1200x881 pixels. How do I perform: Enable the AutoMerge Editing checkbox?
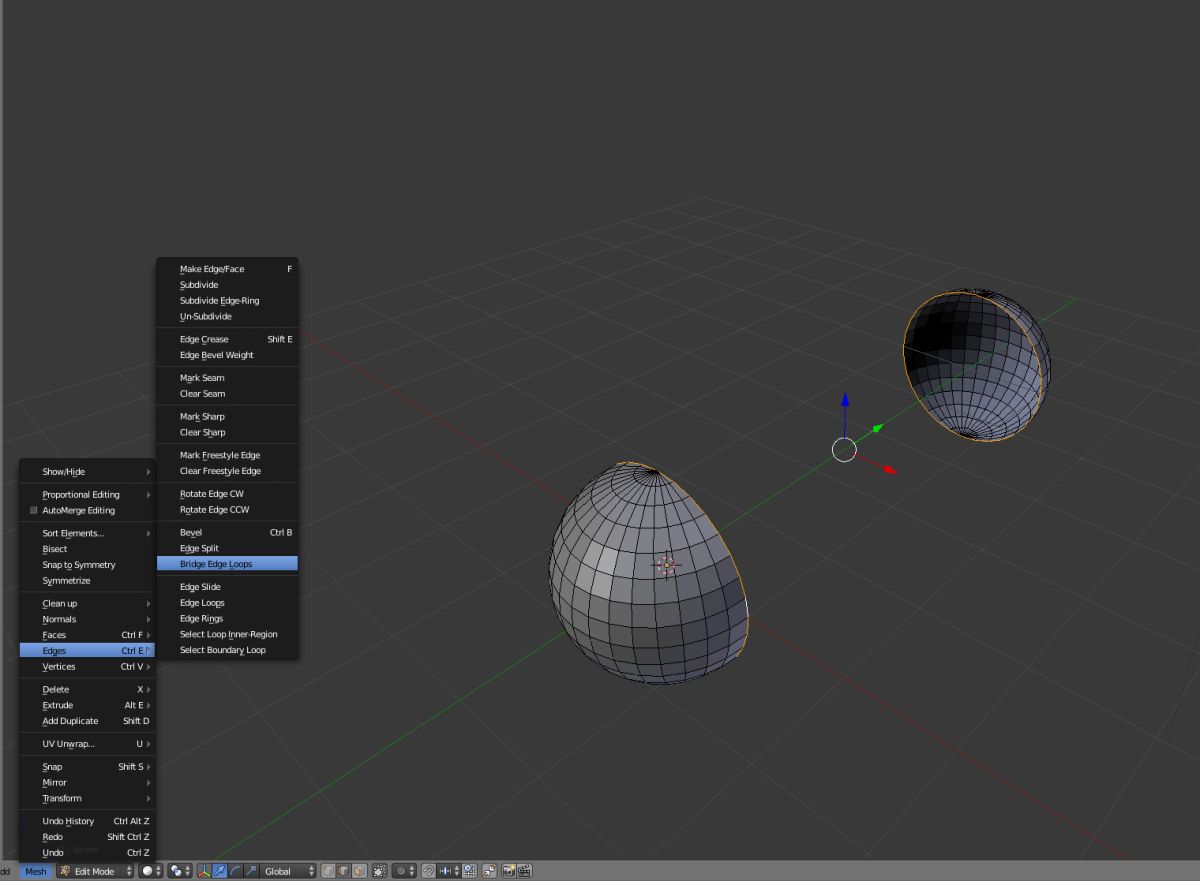coord(34,511)
